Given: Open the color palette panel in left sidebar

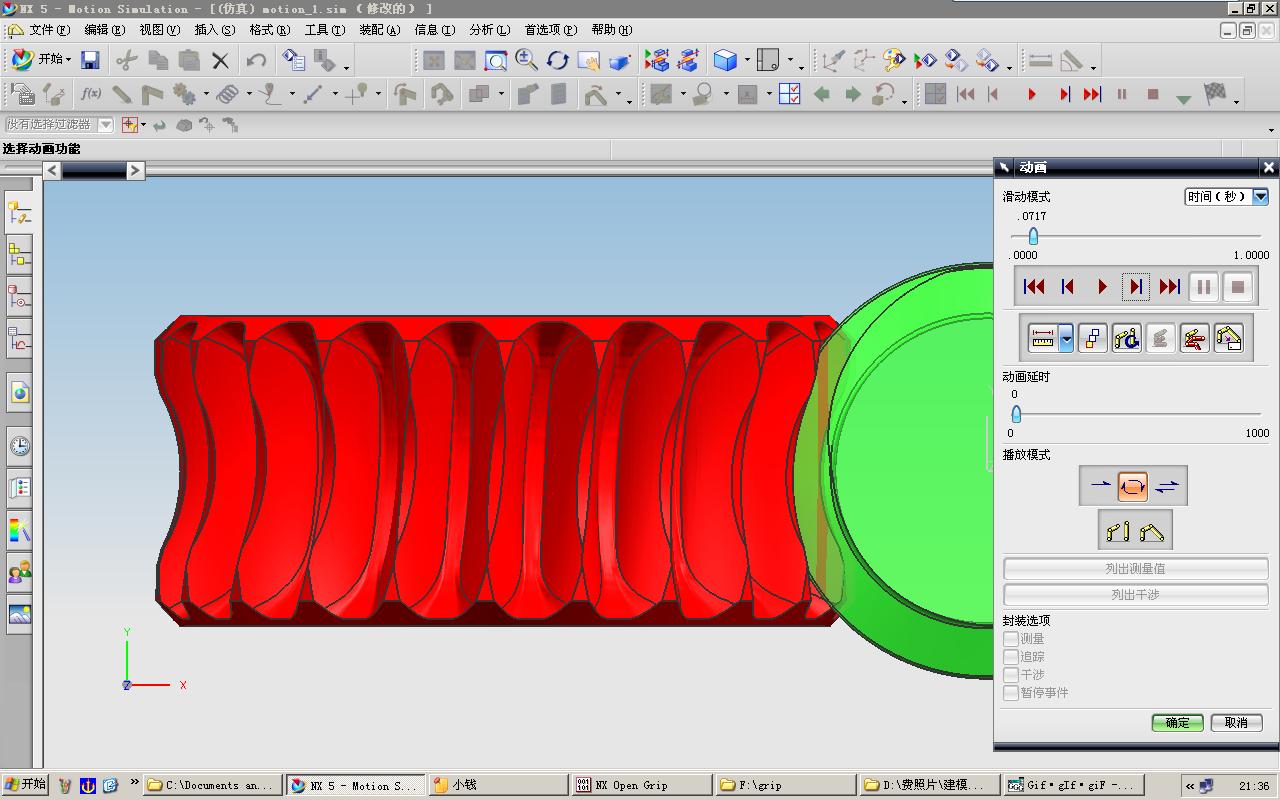Looking at the screenshot, I should 19,530.
